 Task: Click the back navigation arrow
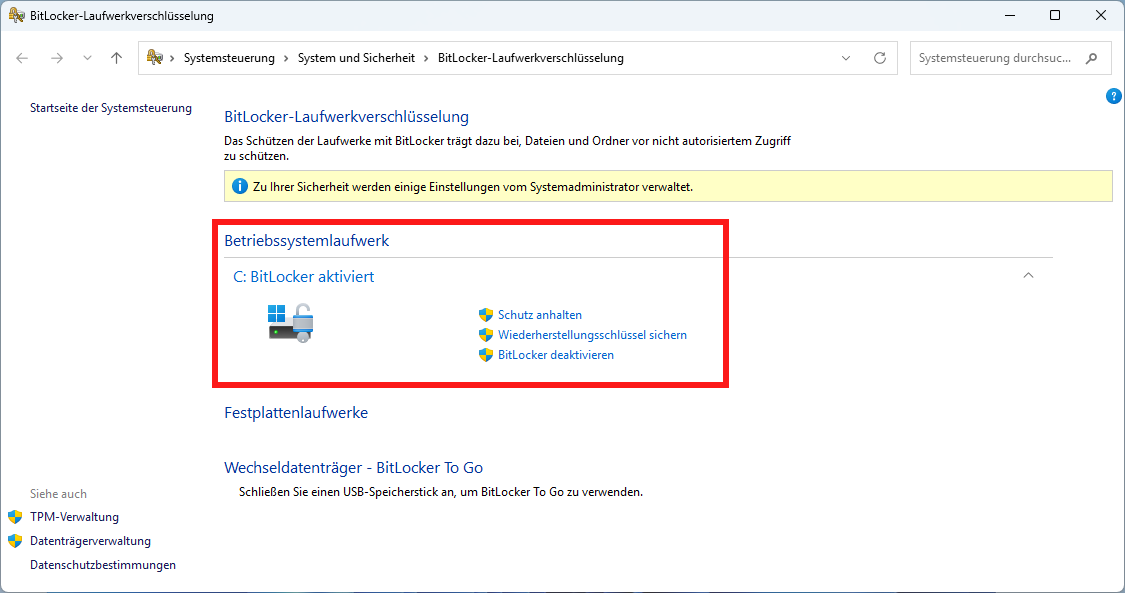(22, 58)
